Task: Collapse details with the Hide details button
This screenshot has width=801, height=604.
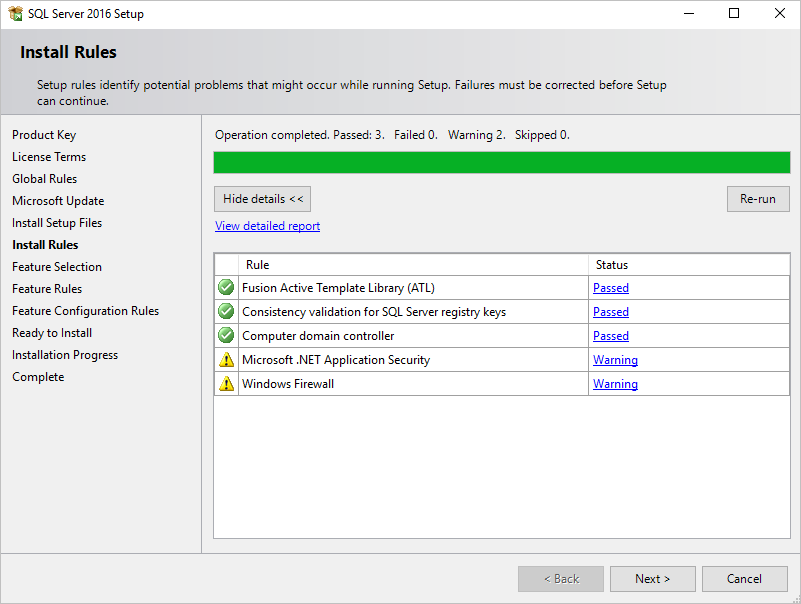Action: (261, 198)
